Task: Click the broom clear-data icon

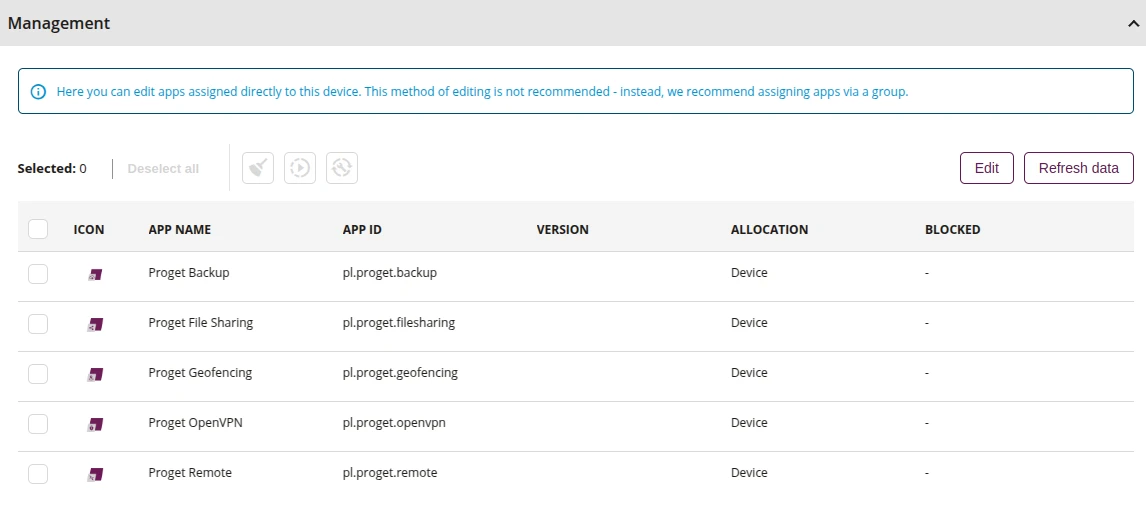Action: tap(258, 168)
